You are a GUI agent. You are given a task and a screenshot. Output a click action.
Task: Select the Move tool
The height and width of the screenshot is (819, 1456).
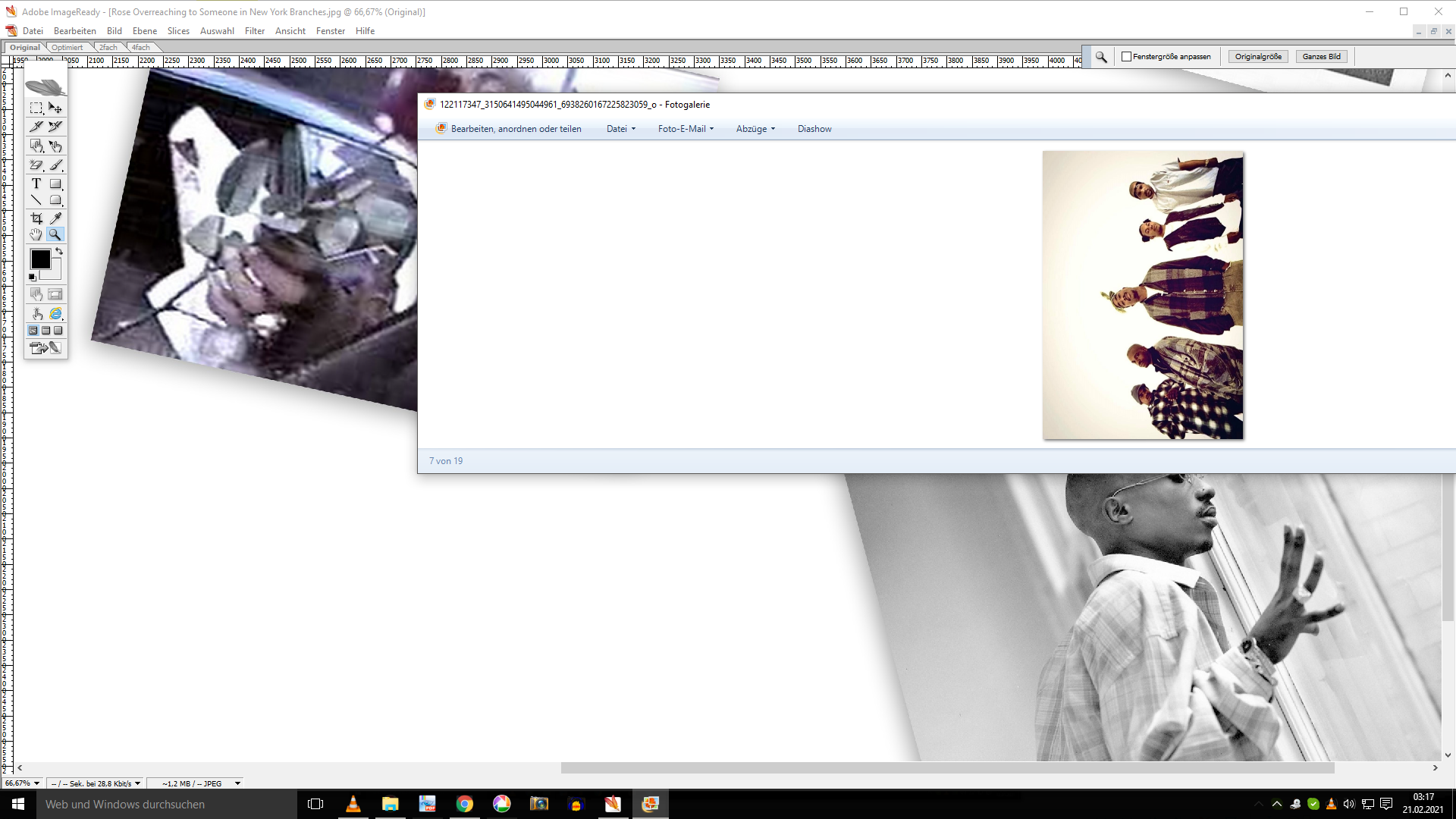[x=55, y=108]
